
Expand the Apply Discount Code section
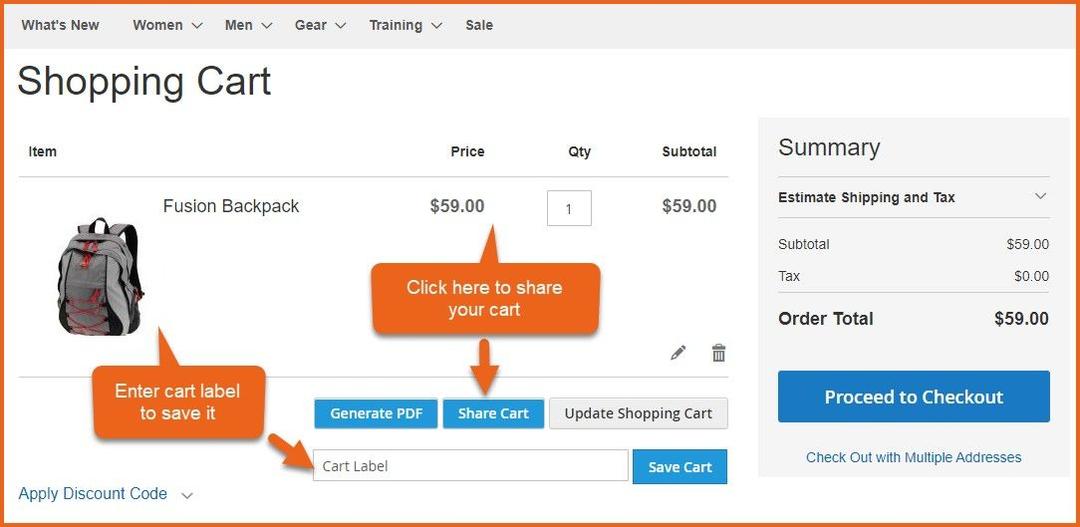pos(105,494)
